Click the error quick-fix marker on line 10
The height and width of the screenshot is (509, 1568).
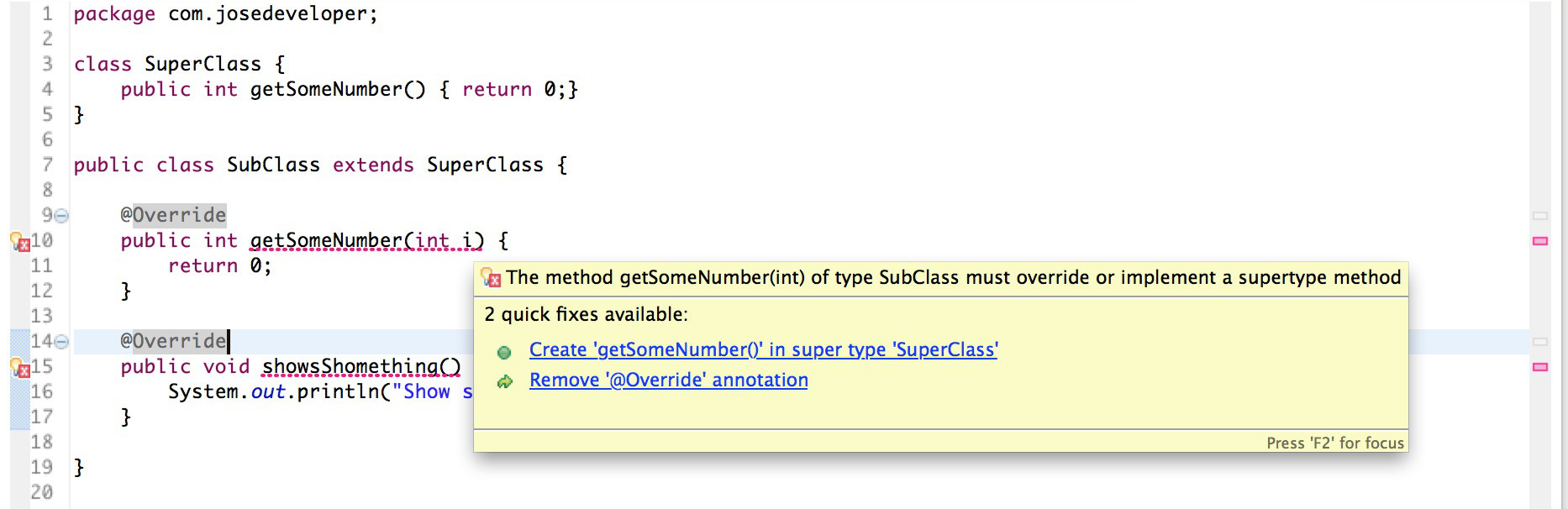click(x=20, y=242)
